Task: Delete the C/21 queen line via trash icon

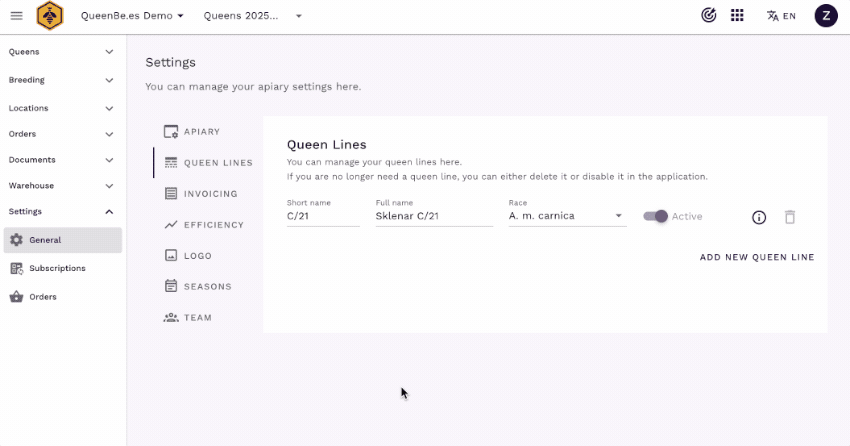Action: coord(790,217)
